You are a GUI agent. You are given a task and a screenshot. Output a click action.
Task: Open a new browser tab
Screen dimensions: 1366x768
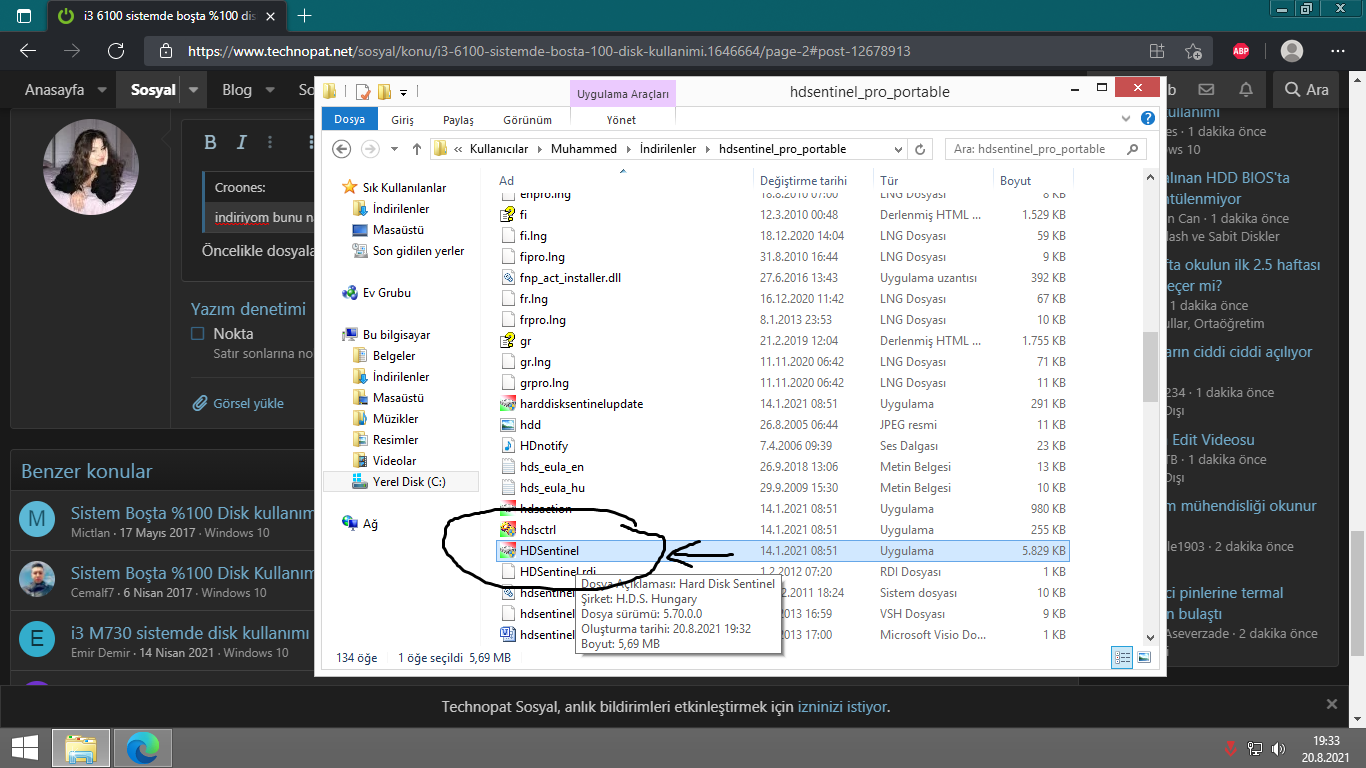tap(304, 16)
